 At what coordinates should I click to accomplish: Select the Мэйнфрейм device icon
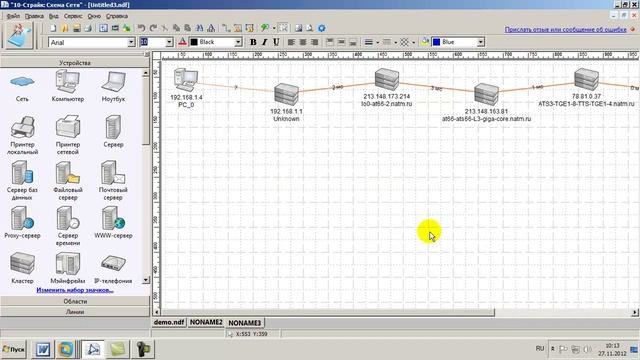(x=68, y=268)
